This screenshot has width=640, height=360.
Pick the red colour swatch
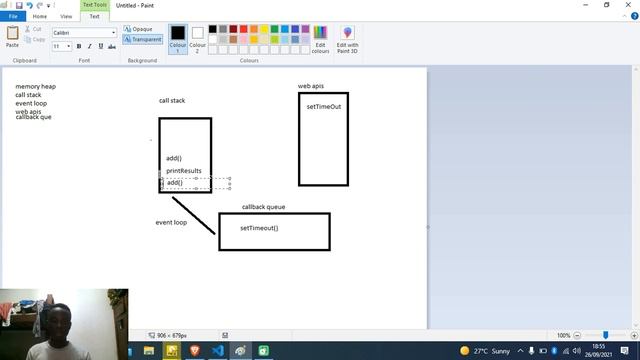click(x=244, y=29)
